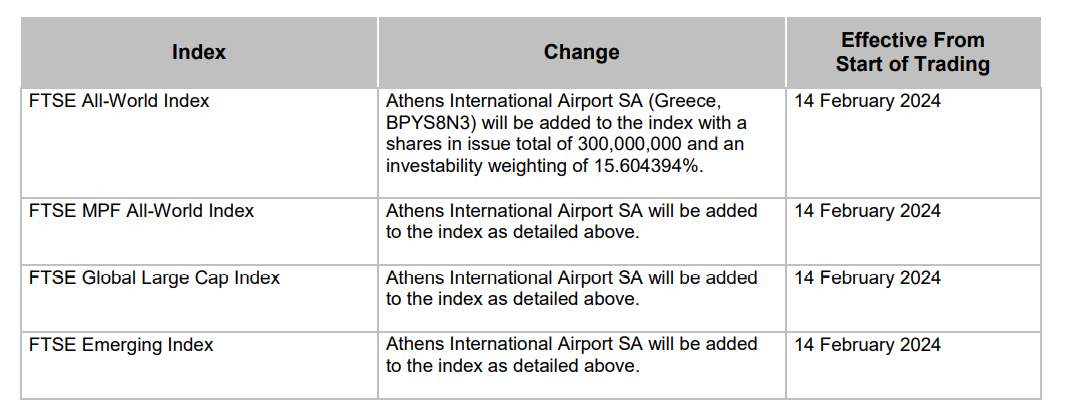Select the FTSE MPF All-World Index cell

[x=141, y=211]
